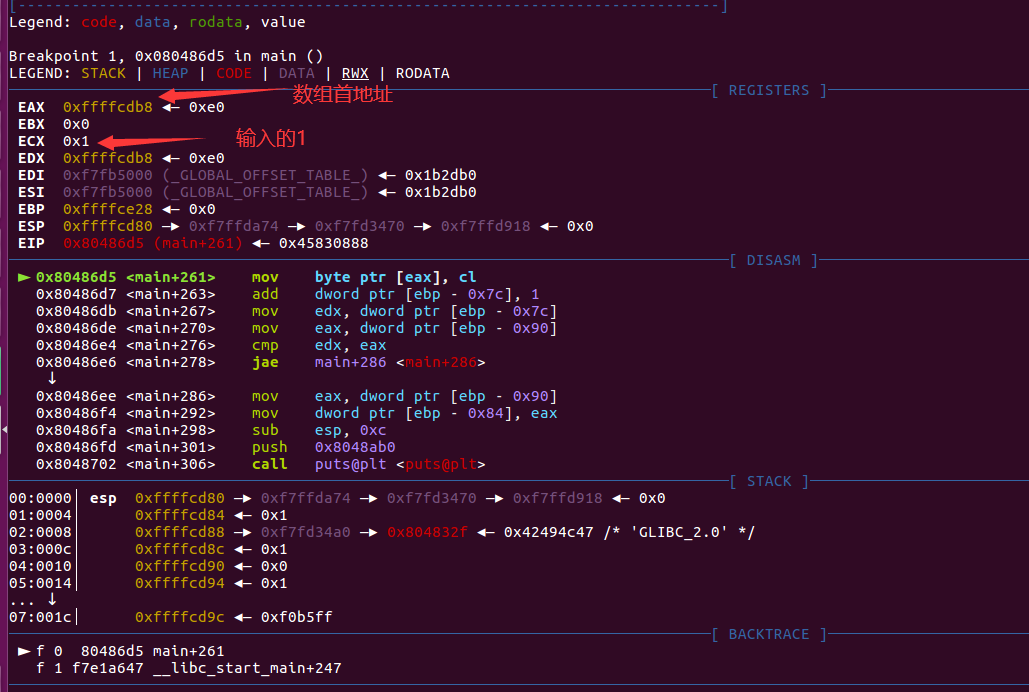Screen dimensions: 1029x692
Task: Click the jae main+286 jump instruction
Action: point(368,363)
